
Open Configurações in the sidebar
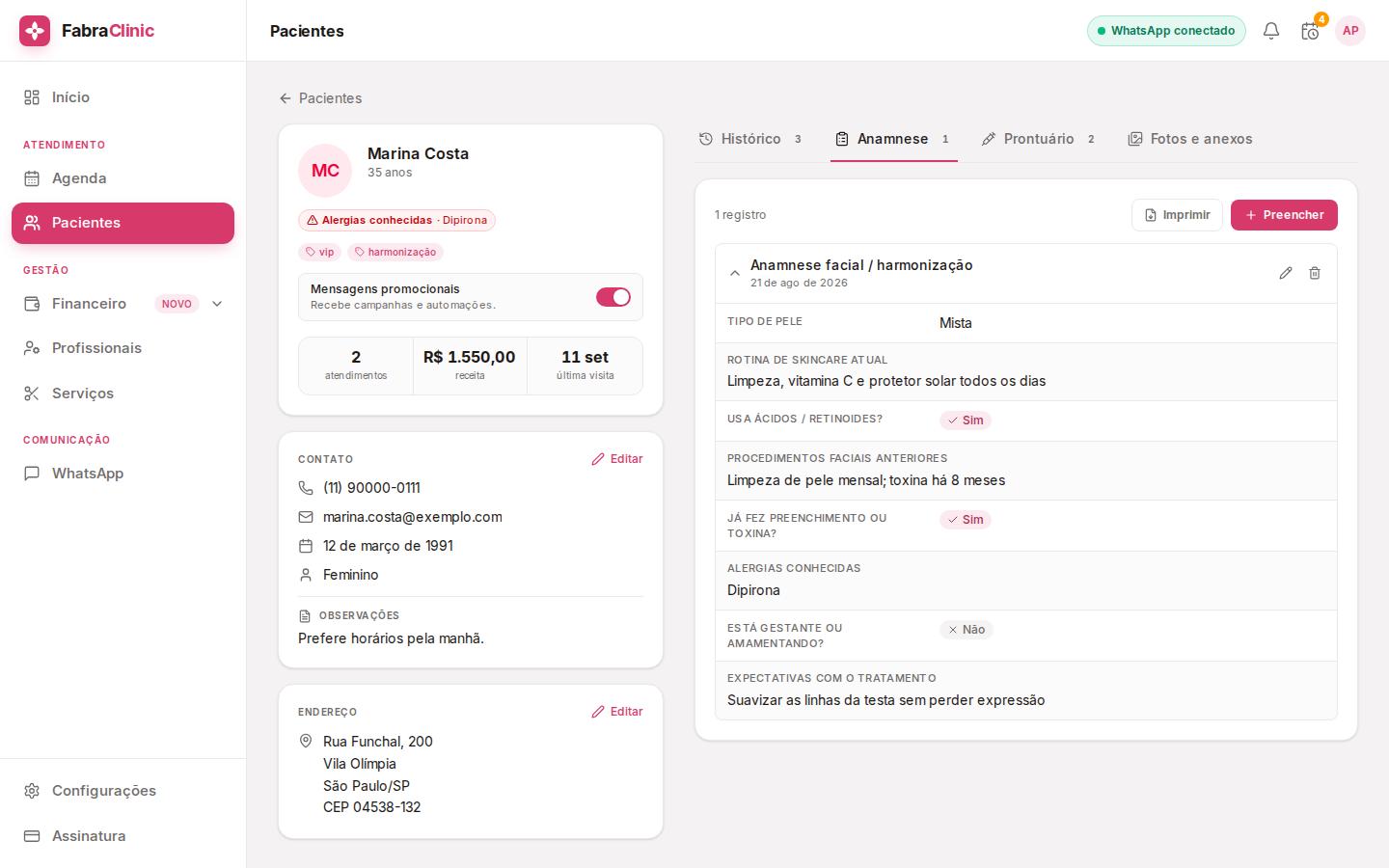123,791
